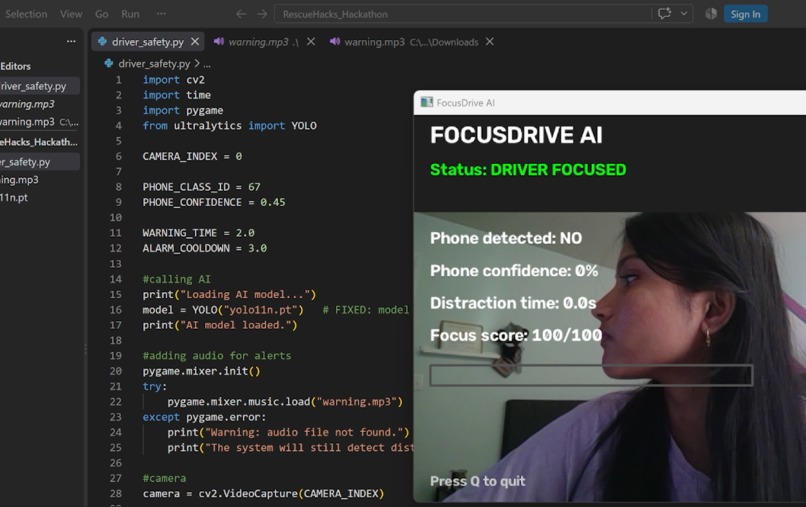The height and width of the screenshot is (507, 806).
Task: Open the chat icon in title bar
Action: point(664,13)
